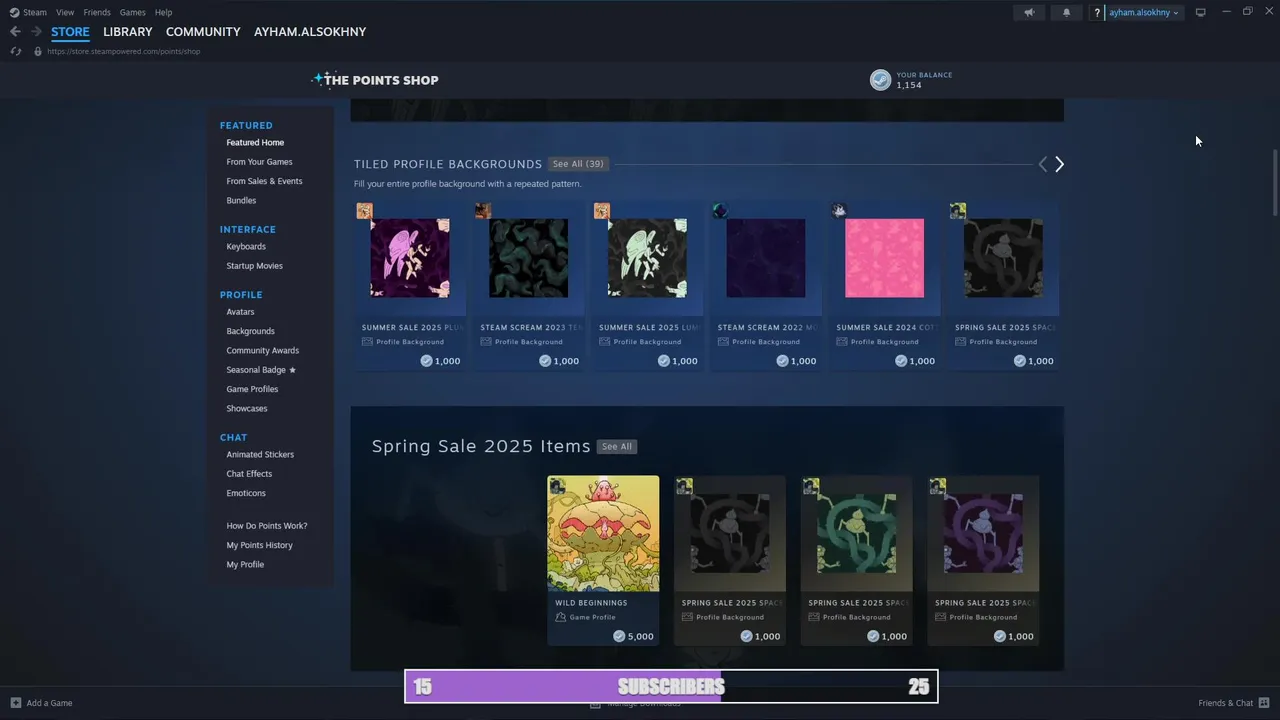Open Avatars under Profile
The height and width of the screenshot is (720, 1280).
[240, 312]
